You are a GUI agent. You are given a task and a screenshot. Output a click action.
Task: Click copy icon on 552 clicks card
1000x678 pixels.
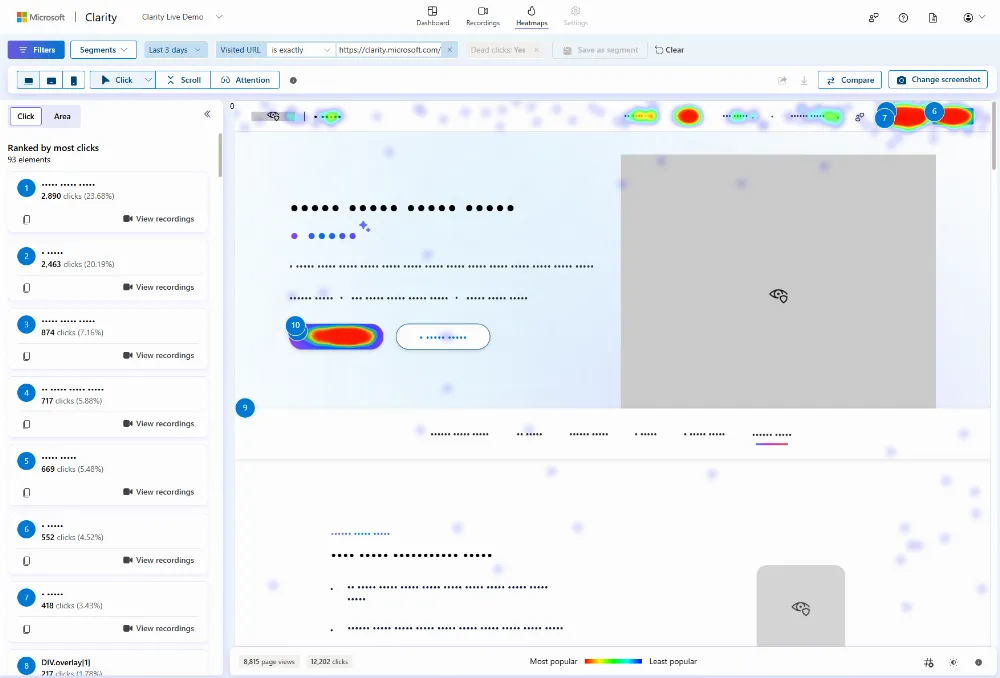point(26,561)
